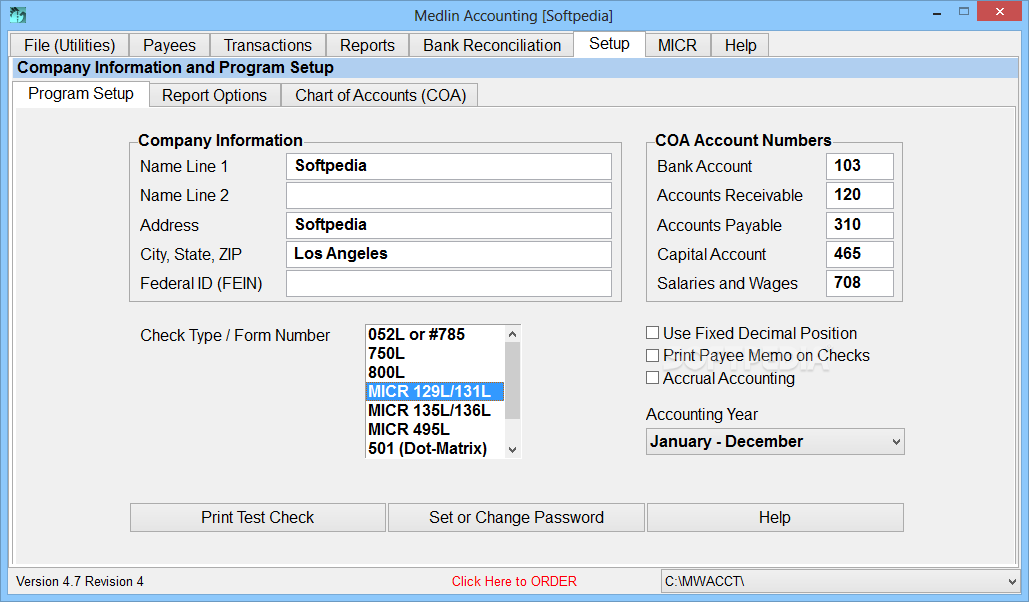Select check form 750L

[x=435, y=353]
